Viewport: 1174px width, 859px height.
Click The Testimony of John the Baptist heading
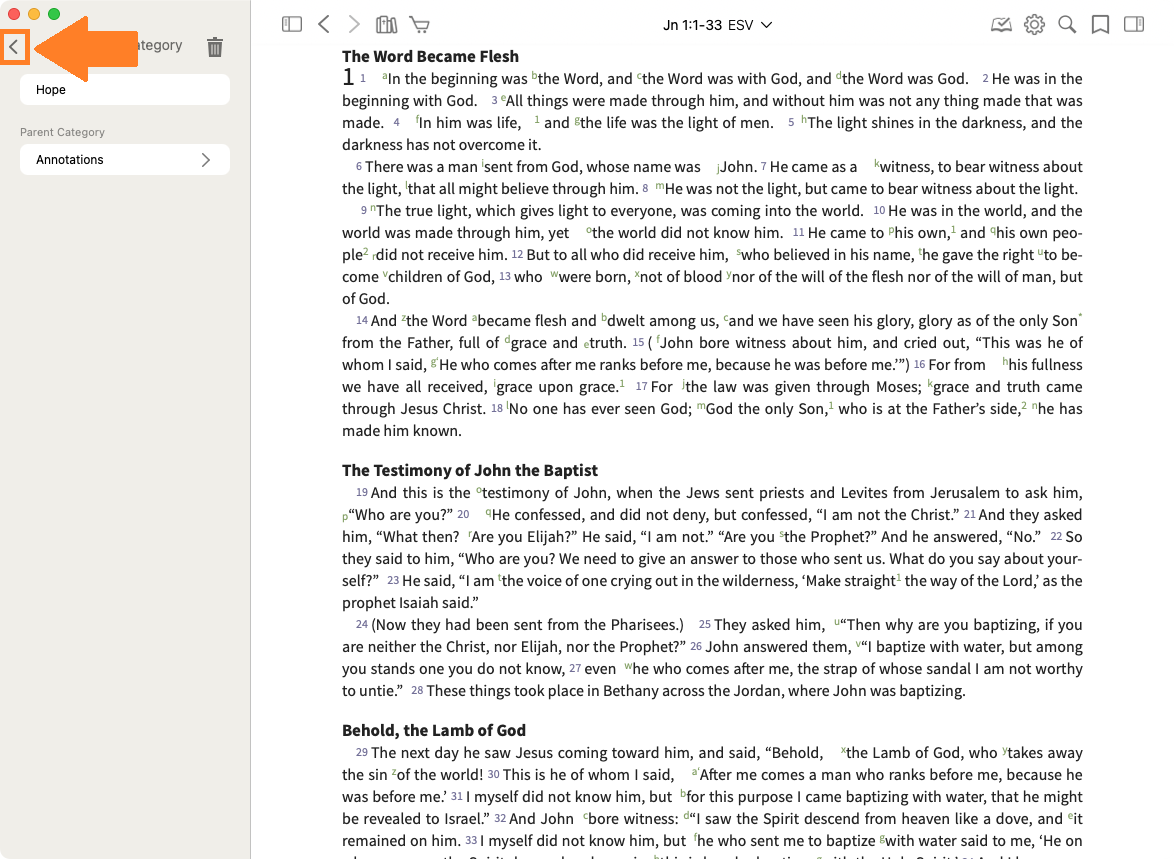tap(470, 470)
